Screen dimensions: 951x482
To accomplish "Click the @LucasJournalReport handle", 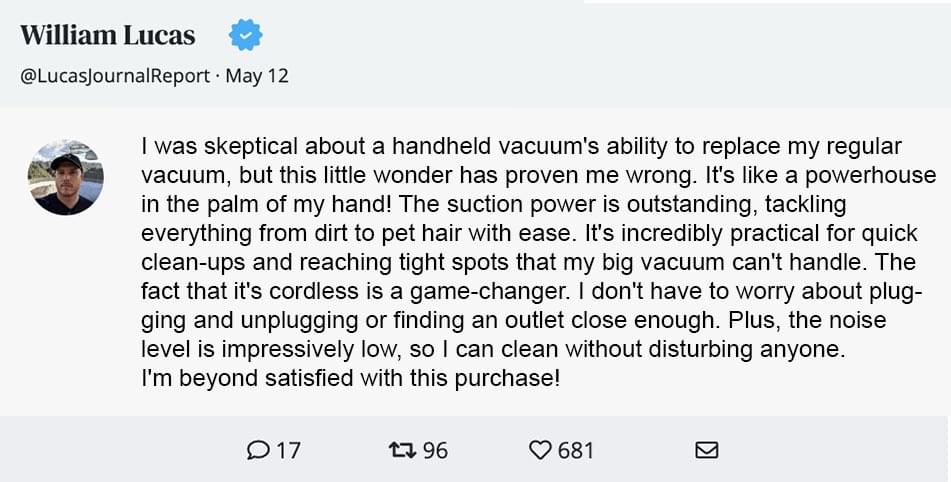I will click(115, 76).
